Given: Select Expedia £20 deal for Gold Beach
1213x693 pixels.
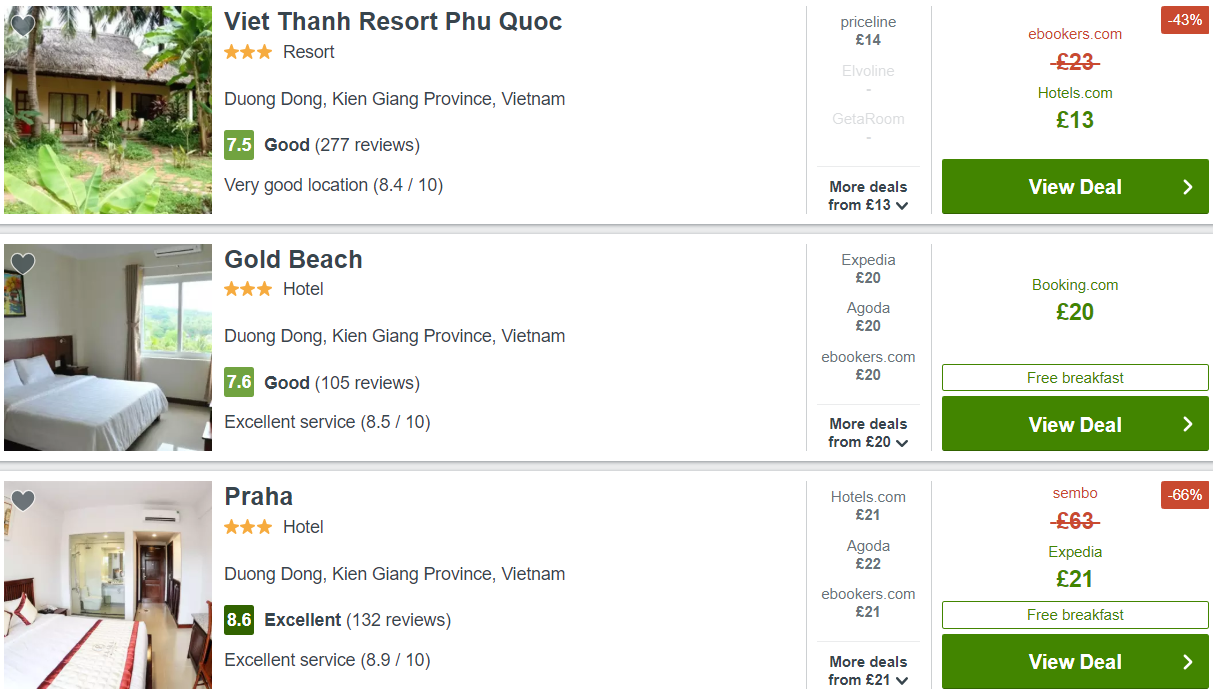Looking at the screenshot, I should click(x=868, y=269).
